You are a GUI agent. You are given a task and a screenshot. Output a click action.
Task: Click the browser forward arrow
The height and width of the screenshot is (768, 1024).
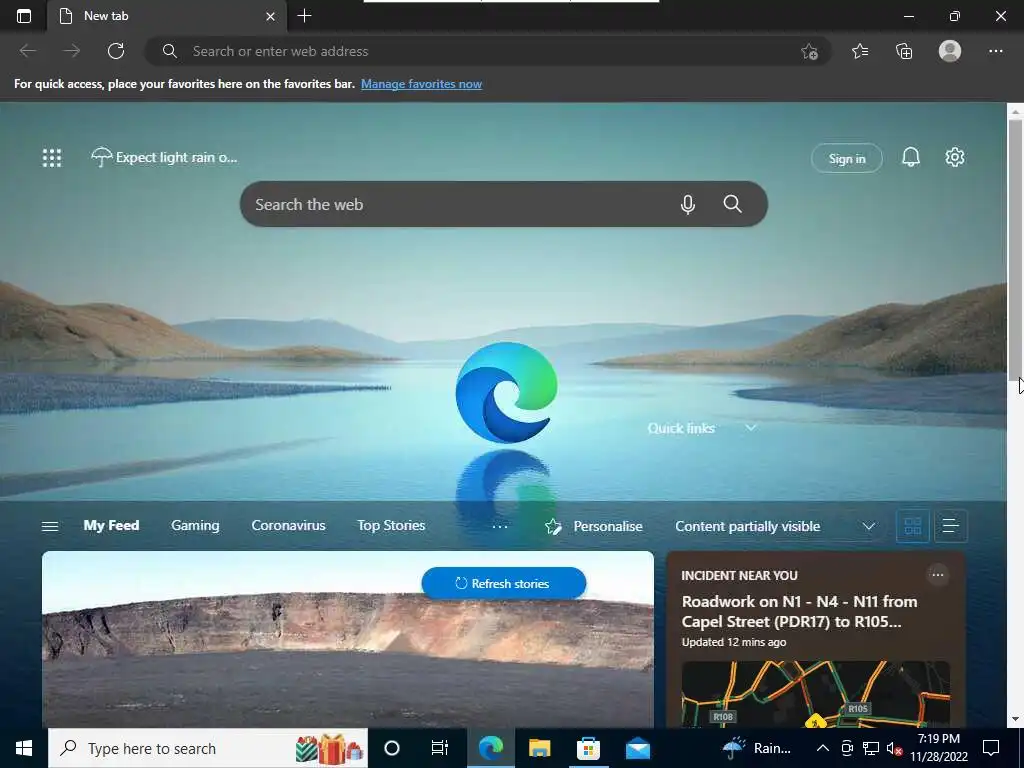(71, 51)
